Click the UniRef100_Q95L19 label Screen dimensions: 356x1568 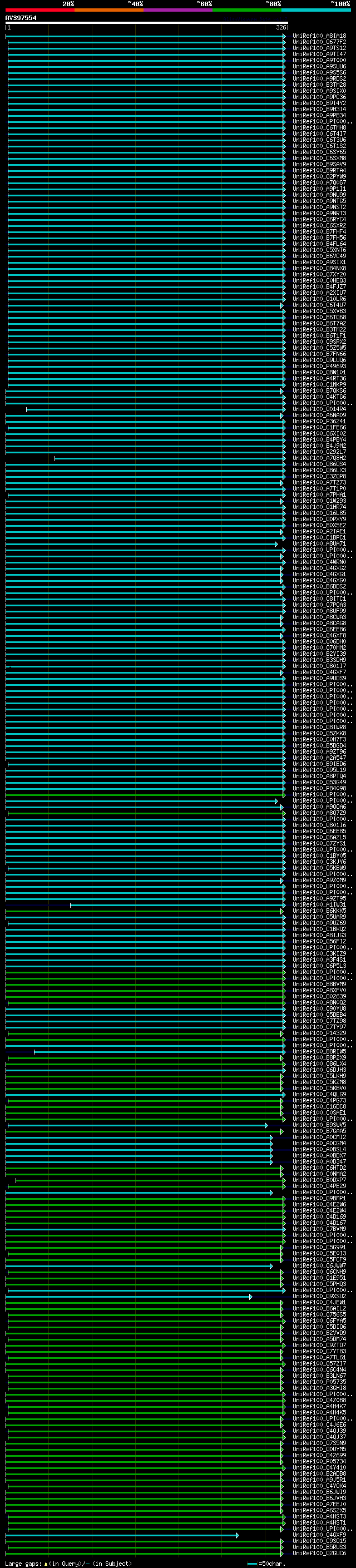tap(319, 770)
